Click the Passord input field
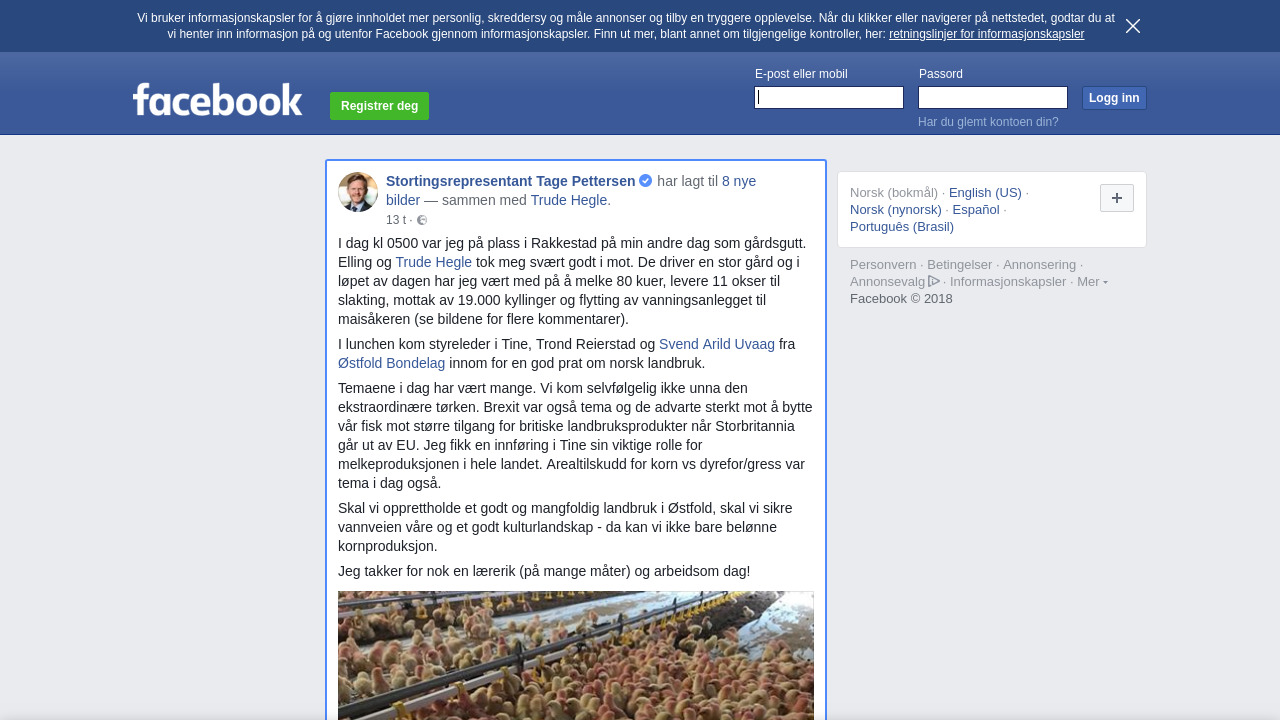This screenshot has width=1280, height=720. point(993,97)
